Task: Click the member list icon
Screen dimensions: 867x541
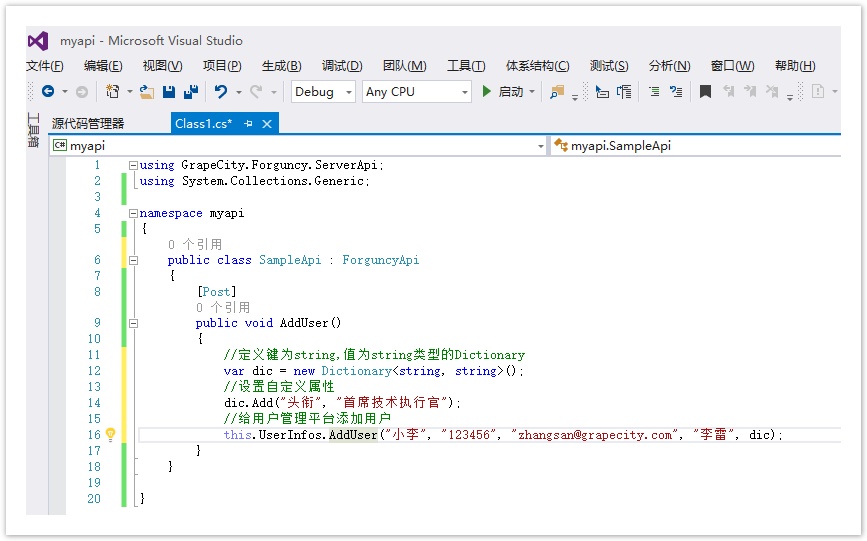Action: 624,92
